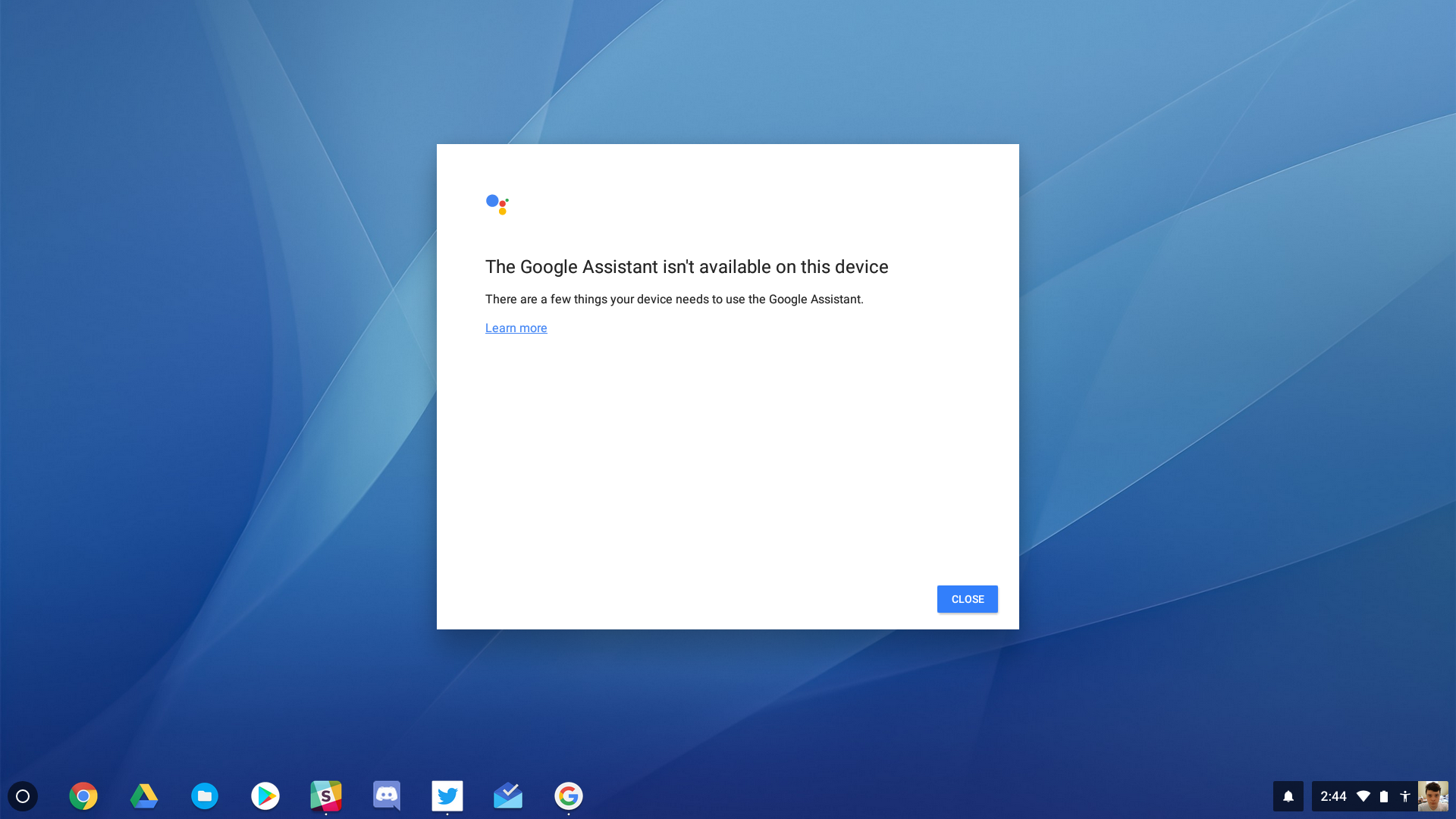Screen dimensions: 1456x819
Task: Open the Files app
Action: click(x=205, y=796)
